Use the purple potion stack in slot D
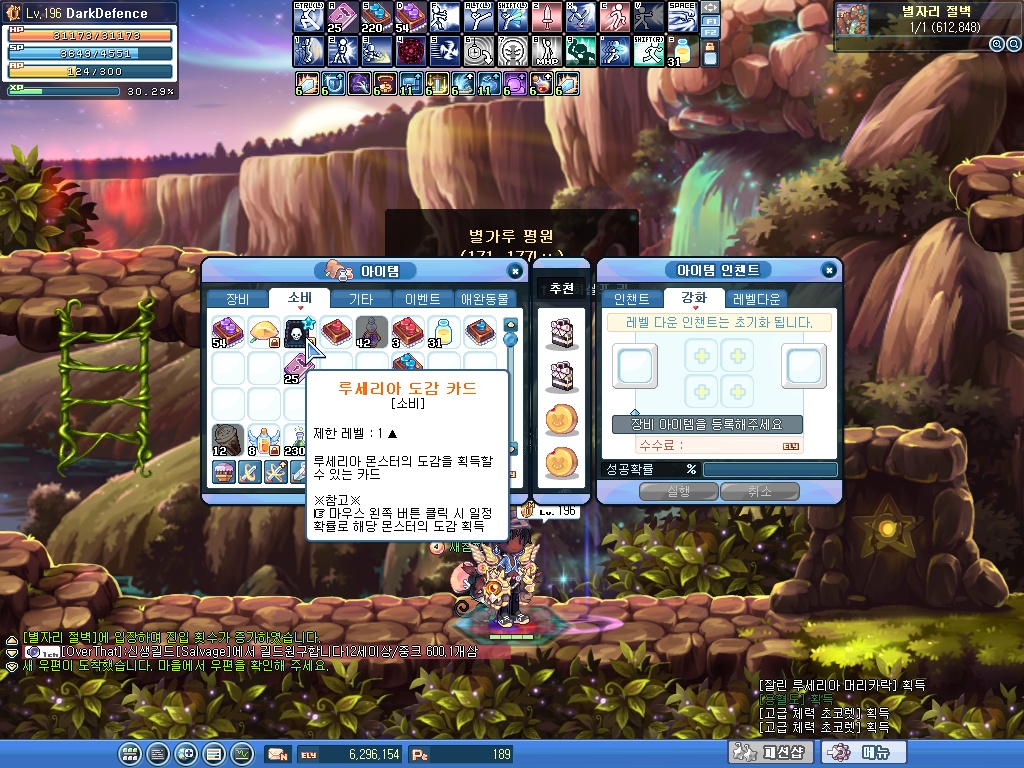Image resolution: width=1024 pixels, height=768 pixels. click(410, 17)
